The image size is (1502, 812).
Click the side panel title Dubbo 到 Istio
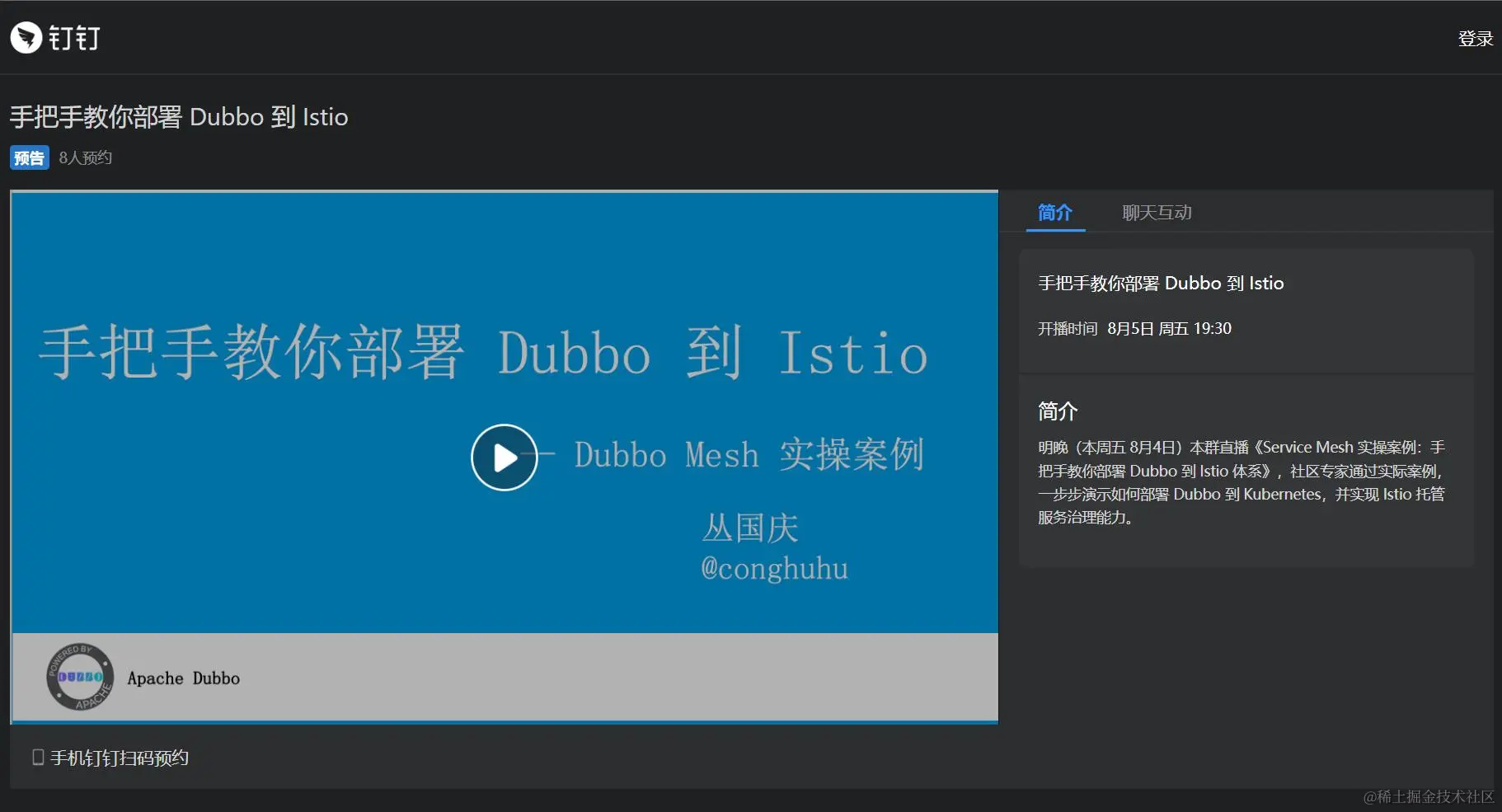coord(1161,283)
